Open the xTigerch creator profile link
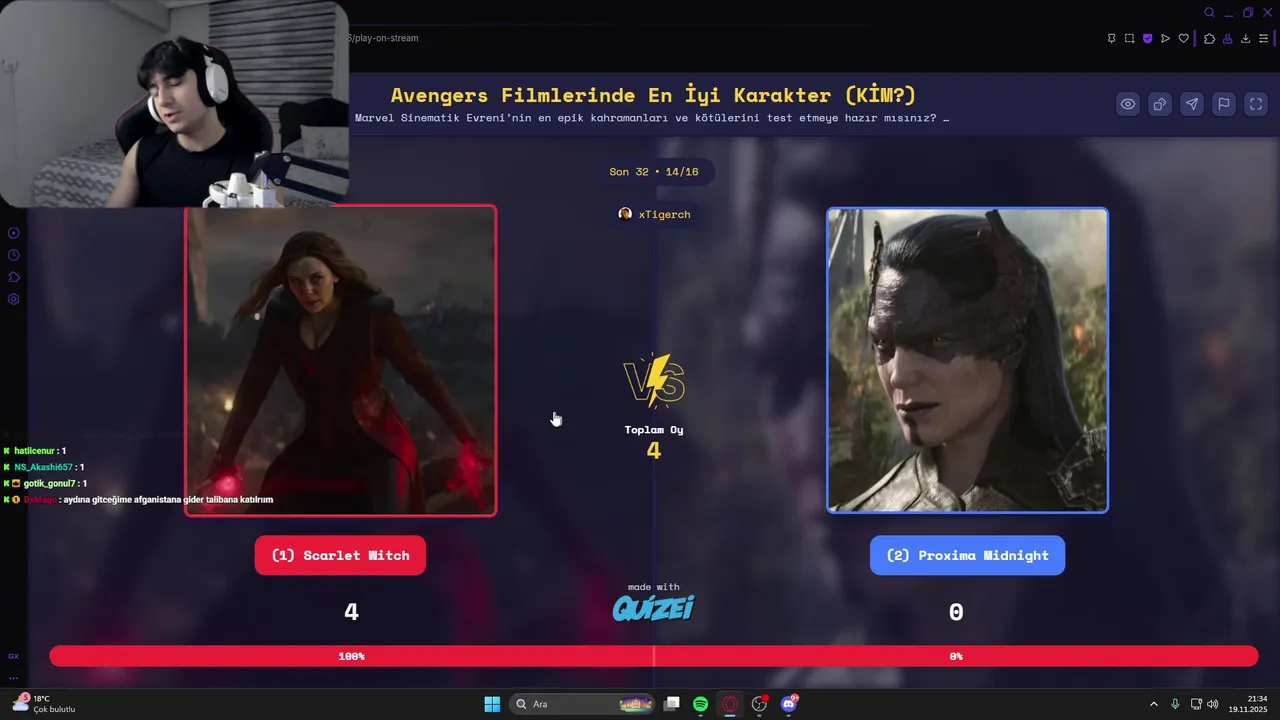 pos(655,214)
